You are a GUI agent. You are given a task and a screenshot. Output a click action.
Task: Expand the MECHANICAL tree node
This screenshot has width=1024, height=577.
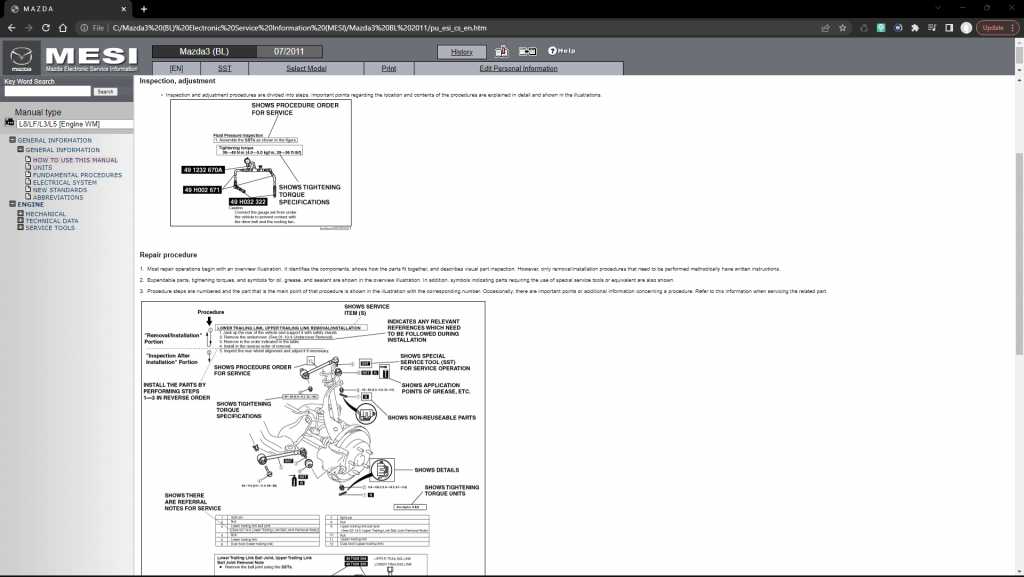19,213
